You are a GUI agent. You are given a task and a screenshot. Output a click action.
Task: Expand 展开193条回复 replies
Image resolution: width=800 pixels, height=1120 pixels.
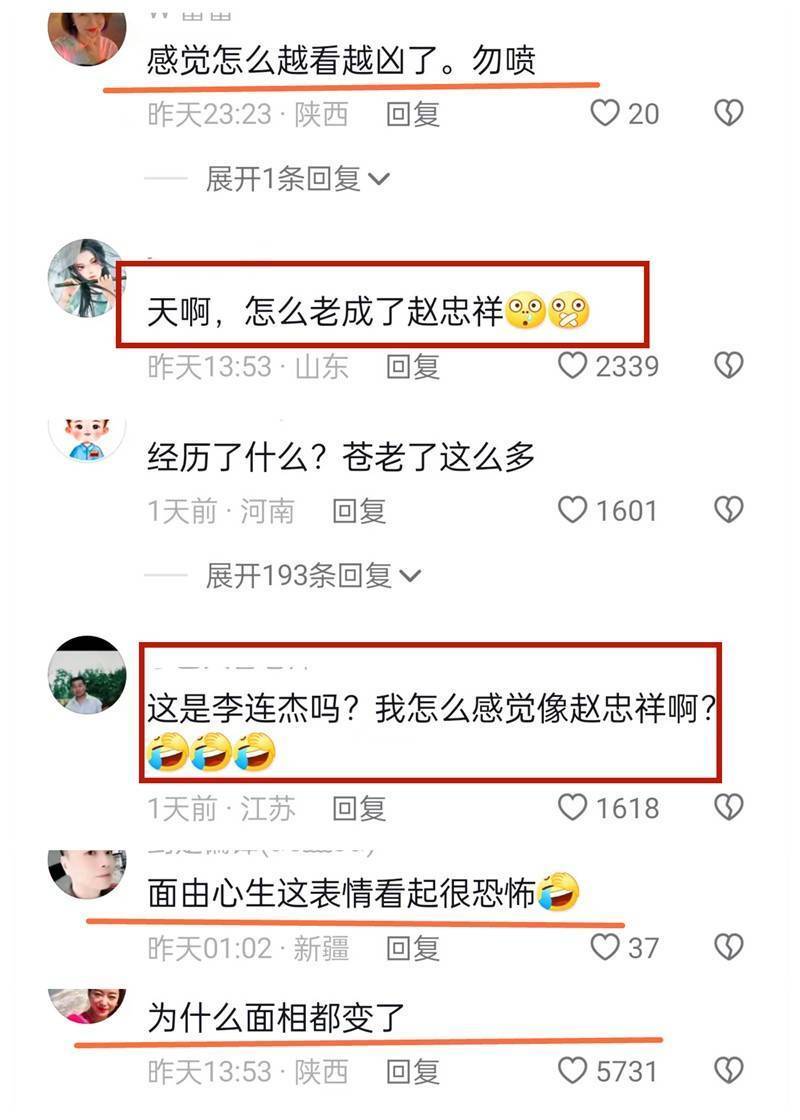tap(313, 576)
